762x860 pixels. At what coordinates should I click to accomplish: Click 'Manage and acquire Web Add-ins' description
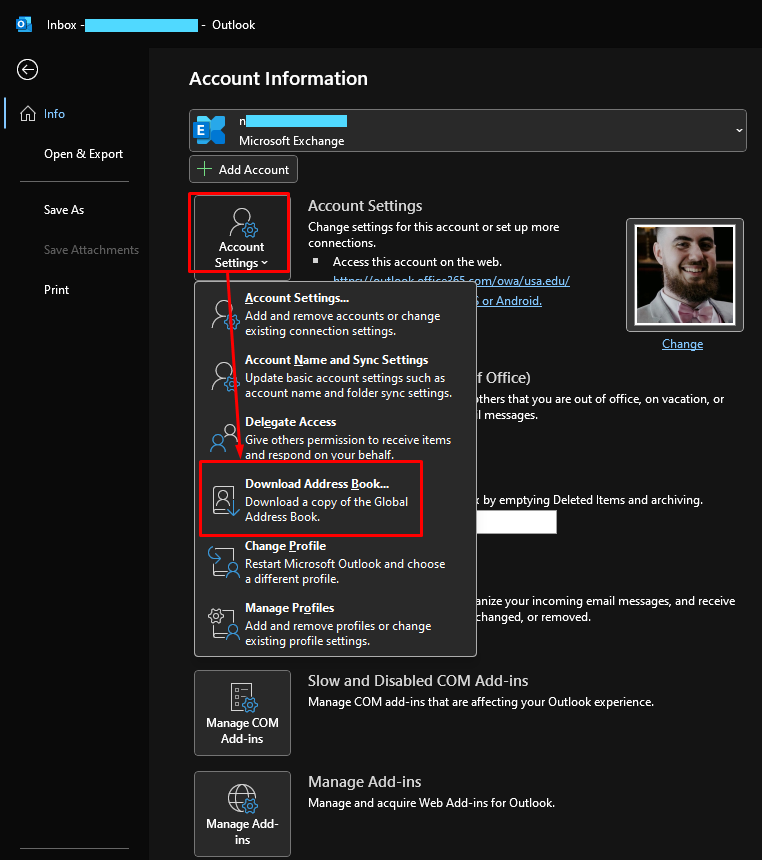pos(431,803)
